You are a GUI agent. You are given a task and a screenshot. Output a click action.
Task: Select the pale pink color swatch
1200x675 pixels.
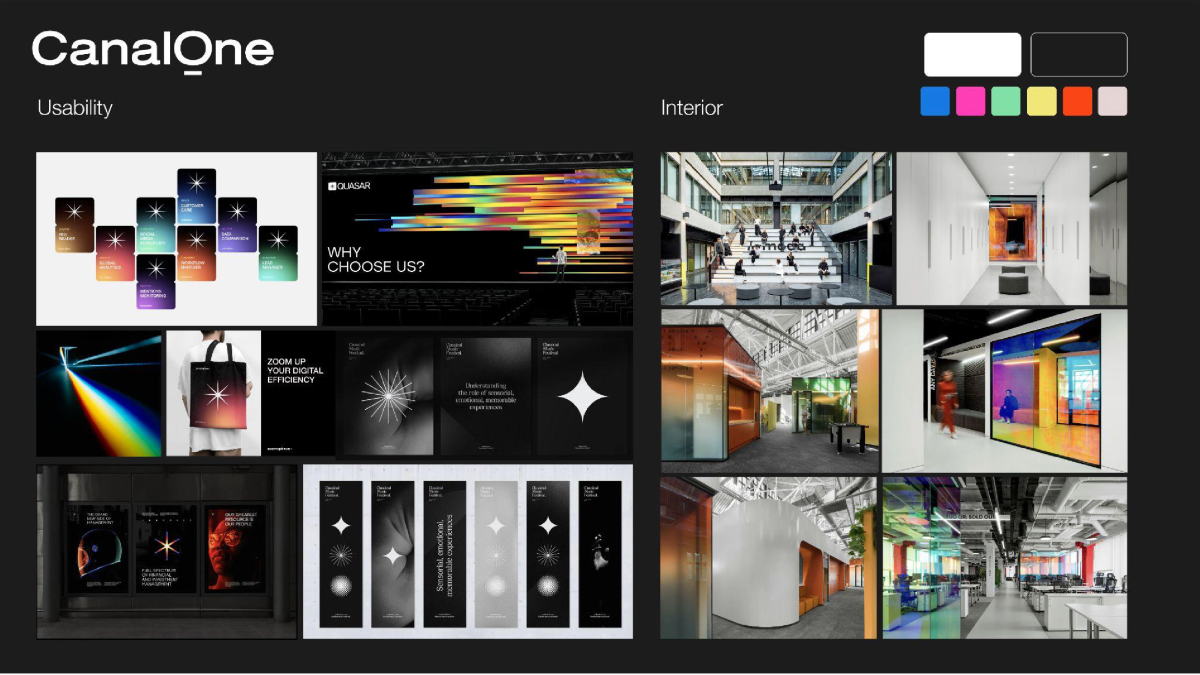[x=1113, y=101]
